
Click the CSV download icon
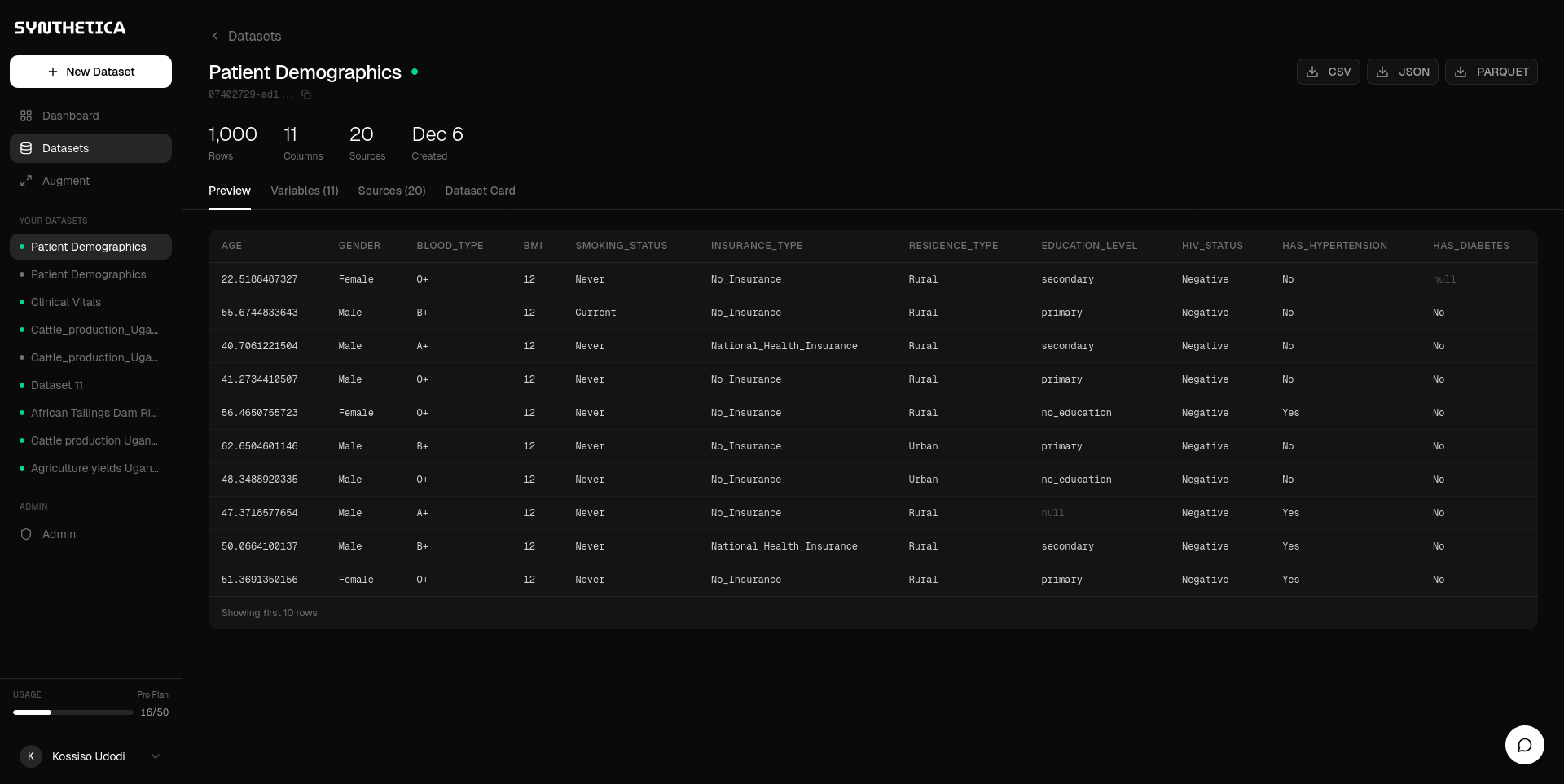tap(1312, 72)
